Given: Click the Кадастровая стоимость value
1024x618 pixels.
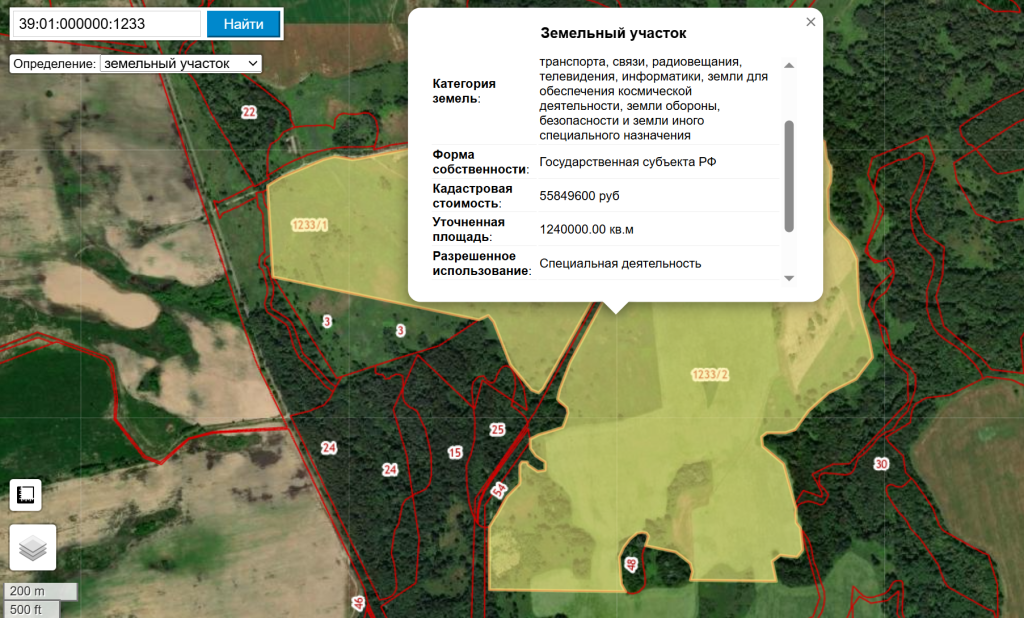Looking at the screenshot, I should (579, 196).
